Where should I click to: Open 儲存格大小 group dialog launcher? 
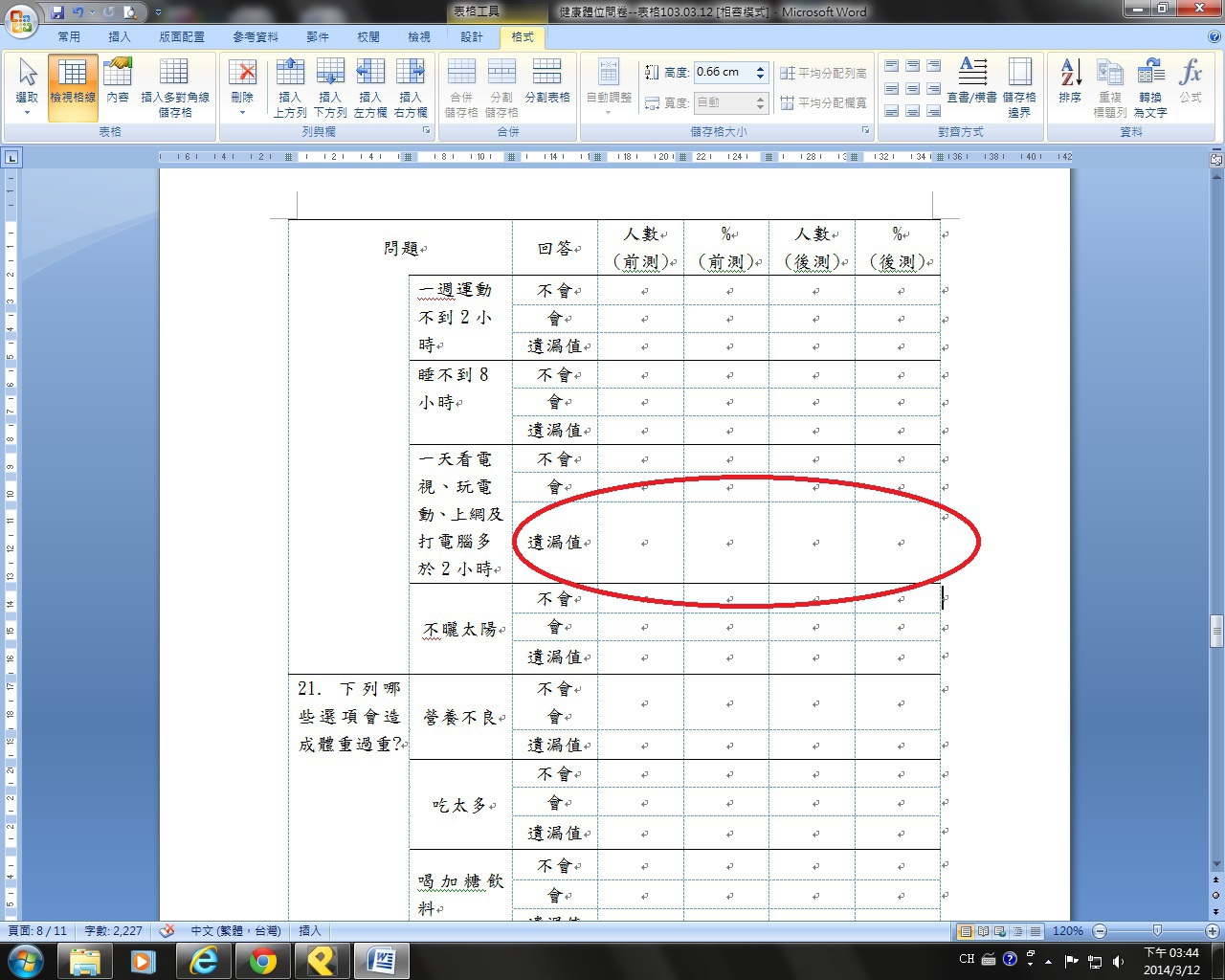[x=865, y=131]
